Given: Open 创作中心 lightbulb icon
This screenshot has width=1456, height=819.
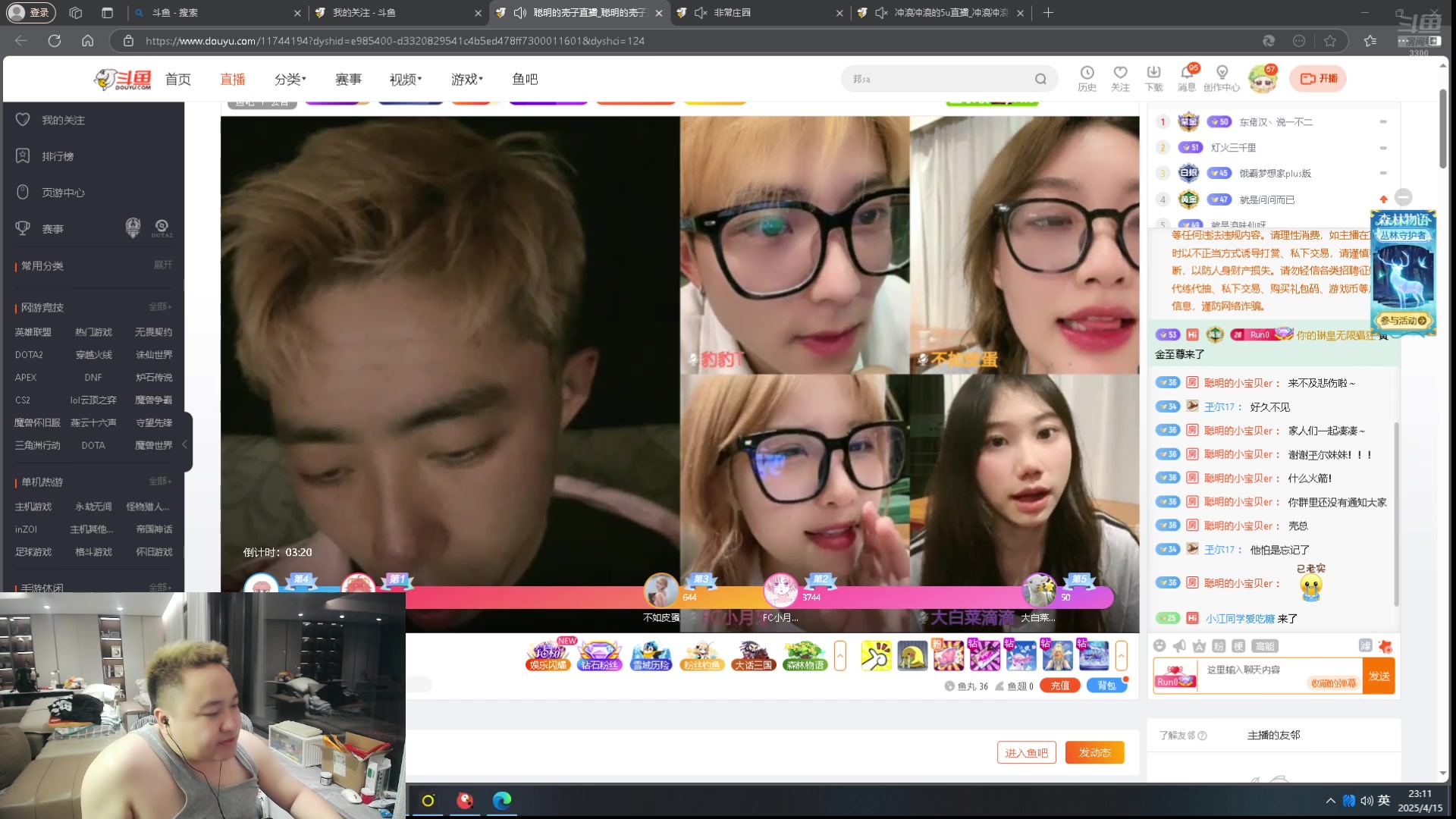Looking at the screenshot, I should click(x=1222, y=78).
